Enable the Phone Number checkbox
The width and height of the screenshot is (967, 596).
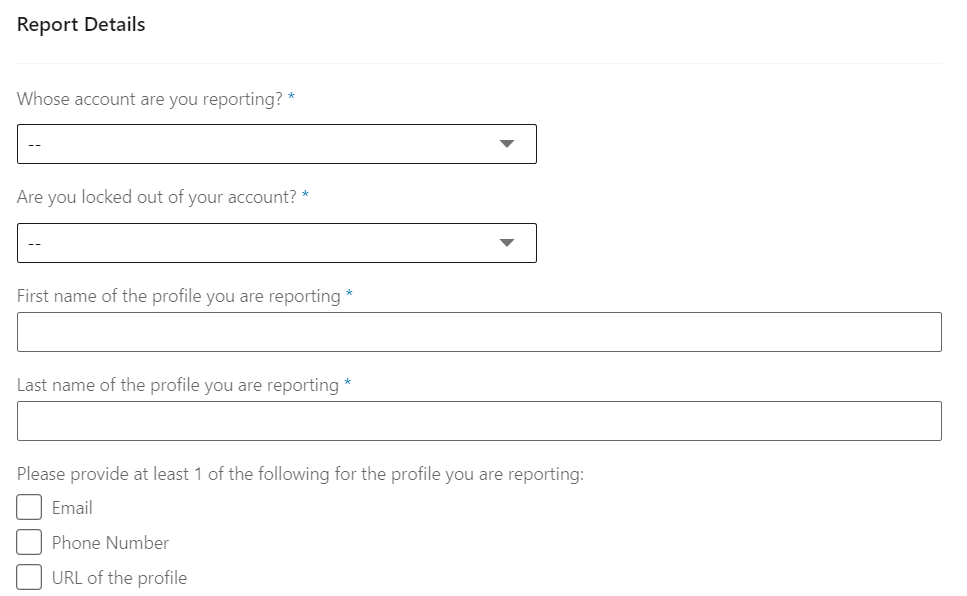coord(29,543)
